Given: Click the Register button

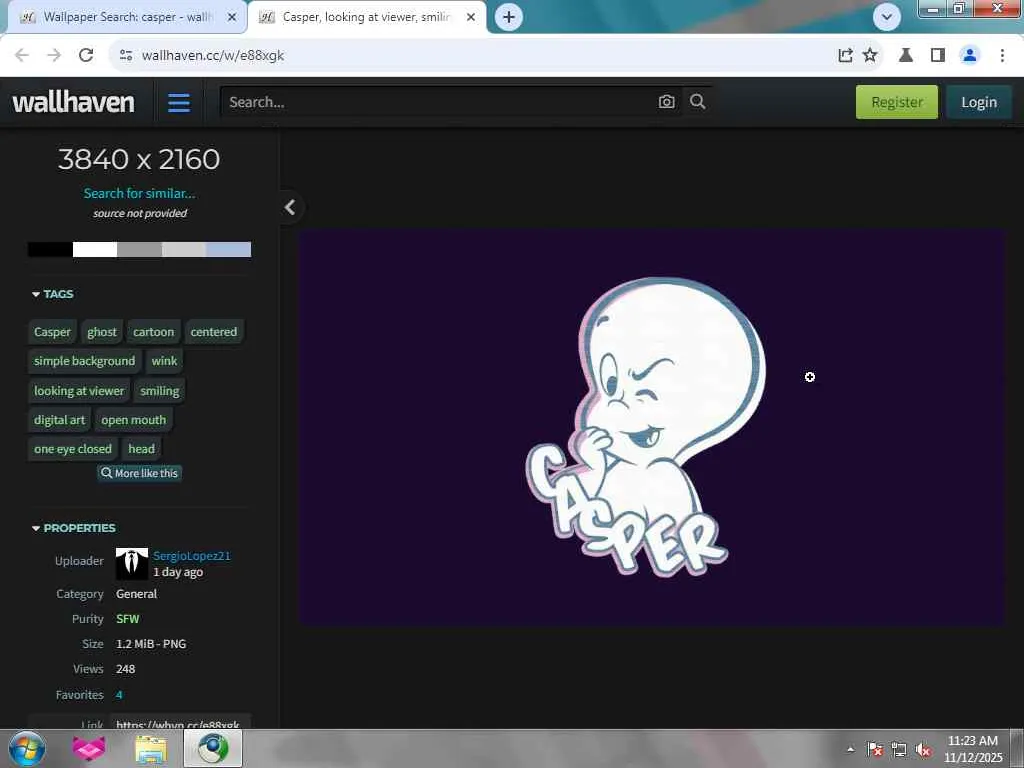Looking at the screenshot, I should (897, 102).
